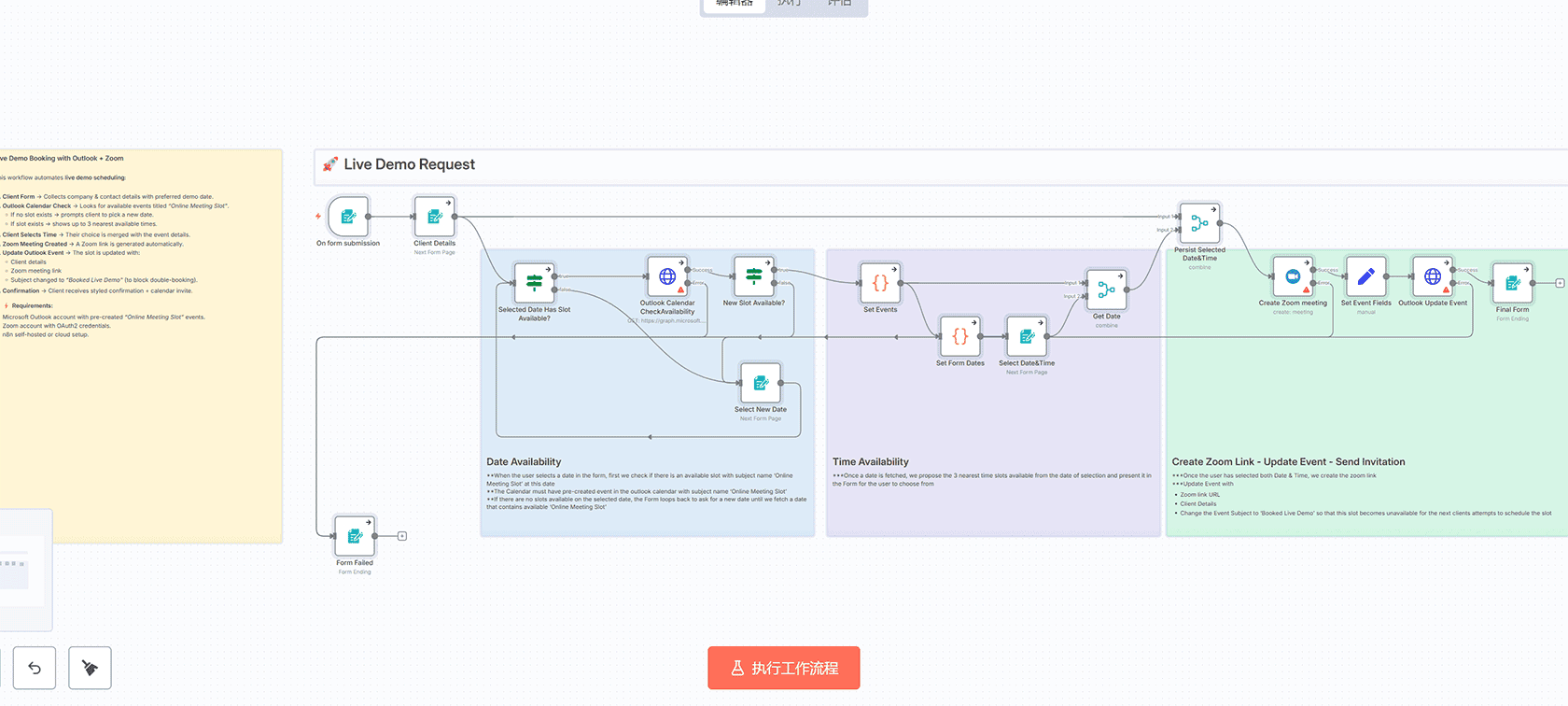The image size is (1568, 706).
Task: Add a node after Form Failed output
Action: pos(402,536)
